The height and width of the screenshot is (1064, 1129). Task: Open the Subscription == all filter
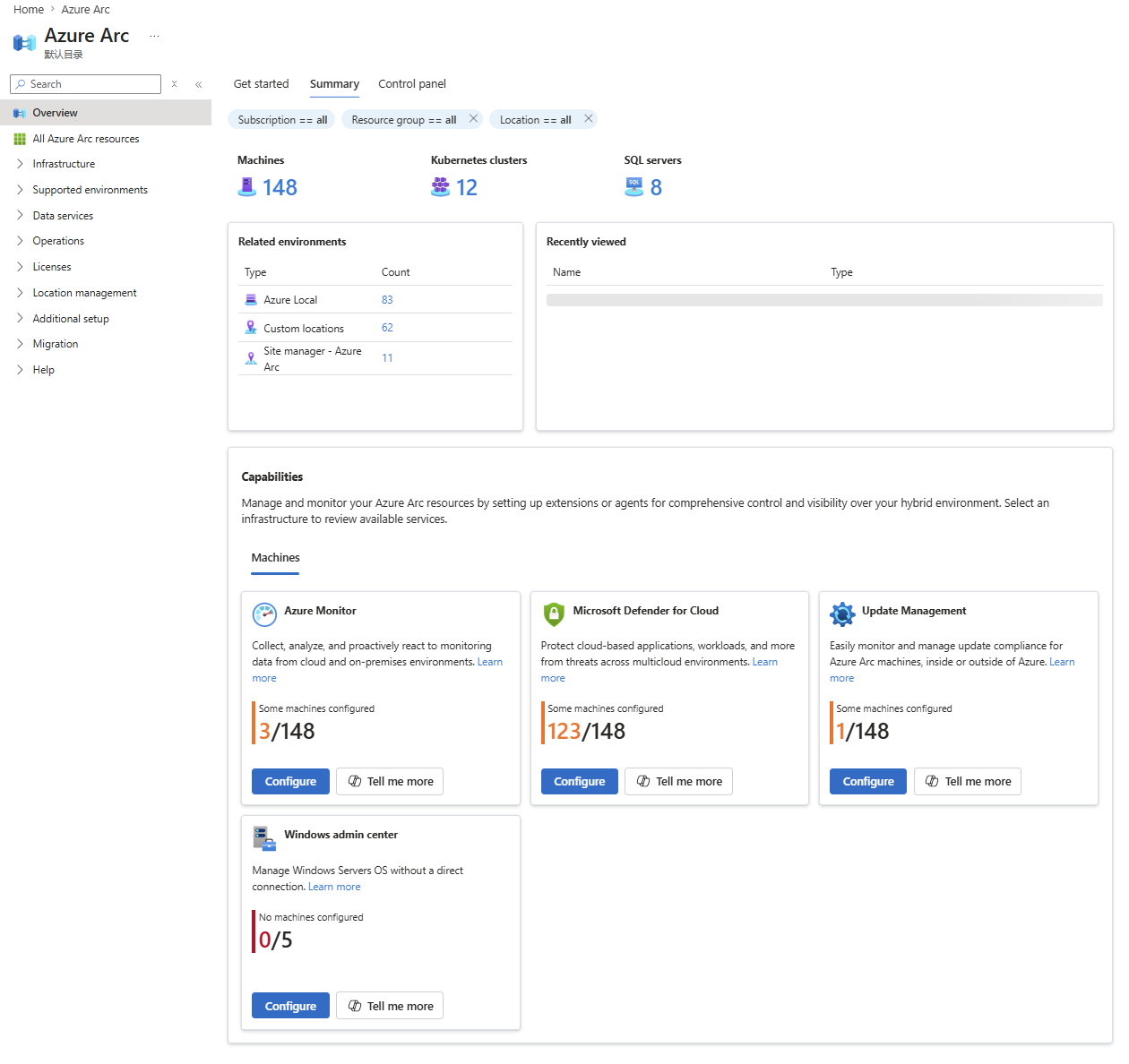(281, 120)
